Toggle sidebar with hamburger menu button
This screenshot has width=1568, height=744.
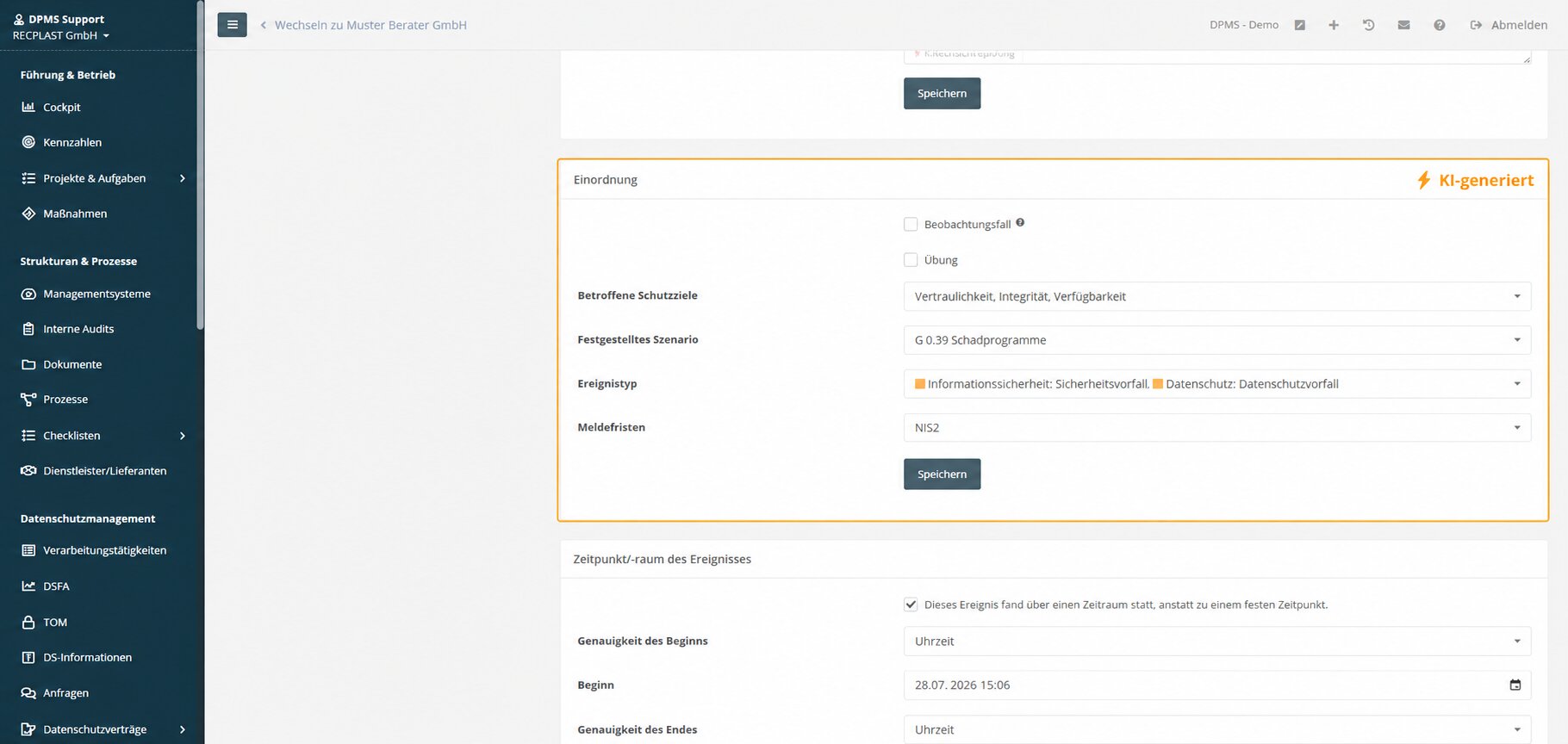click(x=232, y=25)
